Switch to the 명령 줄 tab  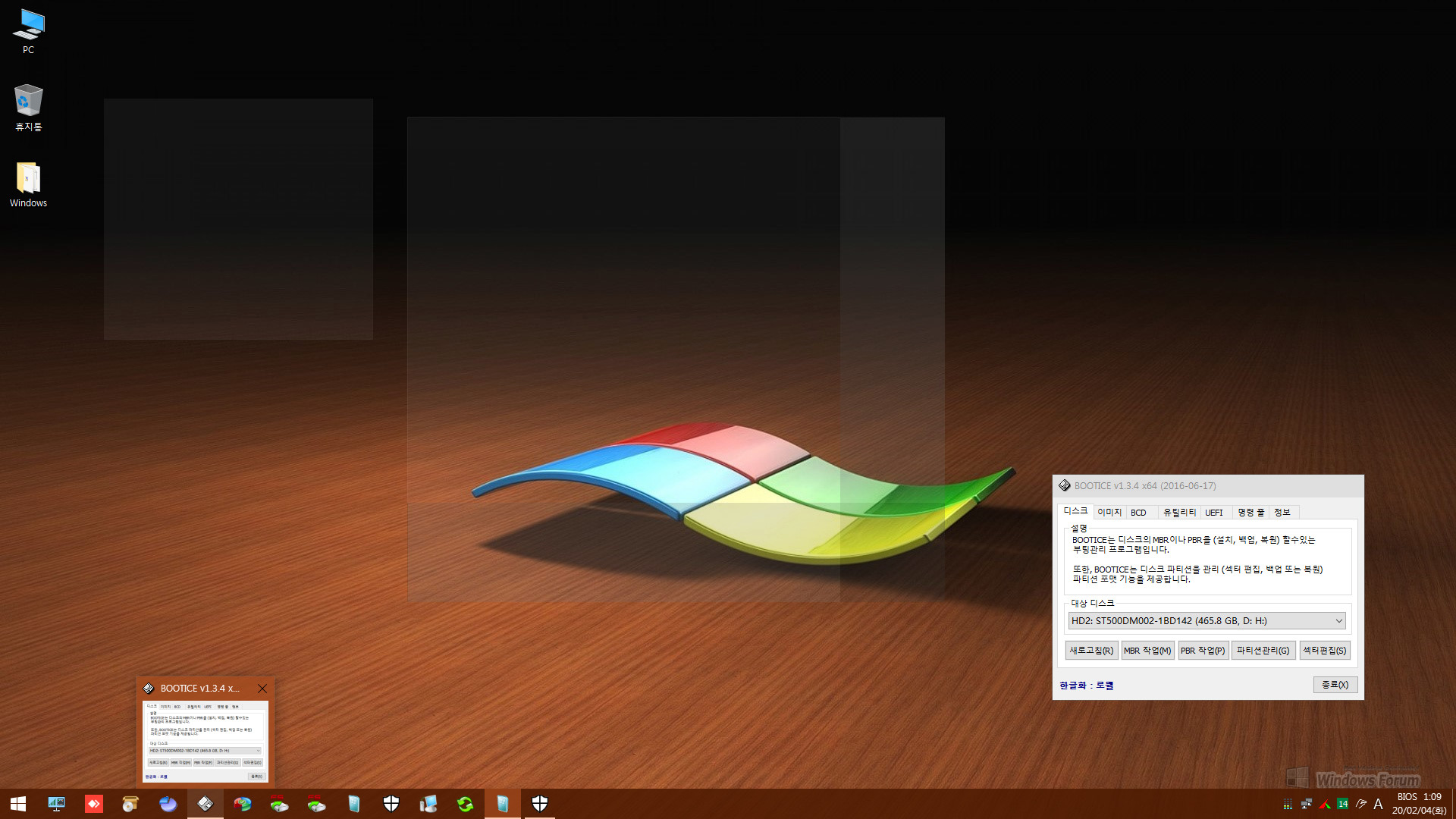click(1251, 513)
